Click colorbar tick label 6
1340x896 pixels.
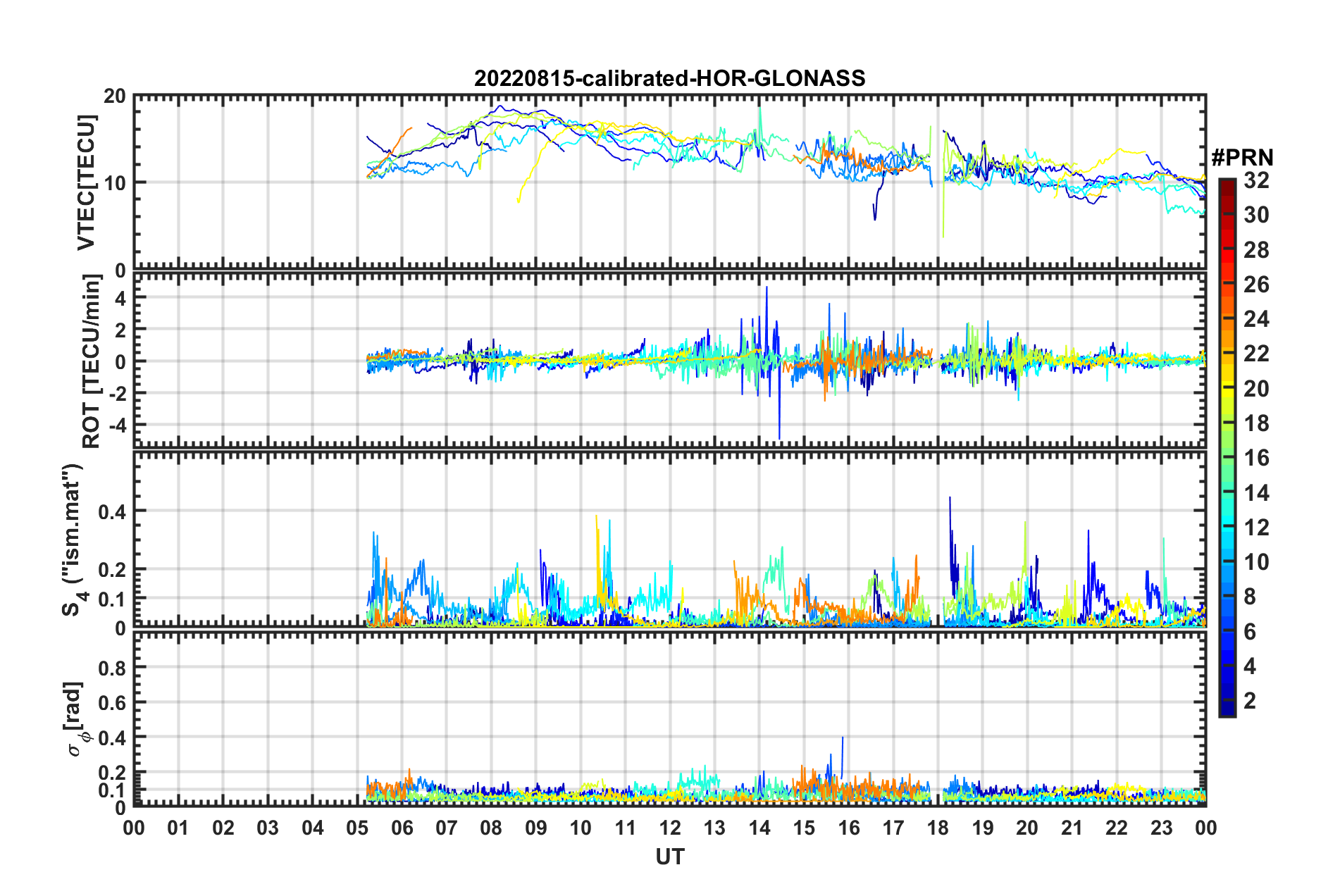point(1250,632)
